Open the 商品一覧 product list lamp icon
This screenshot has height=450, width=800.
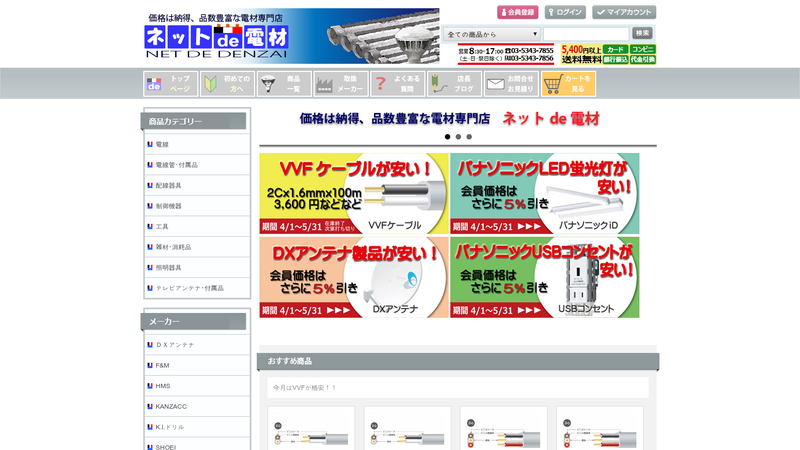click(x=284, y=84)
